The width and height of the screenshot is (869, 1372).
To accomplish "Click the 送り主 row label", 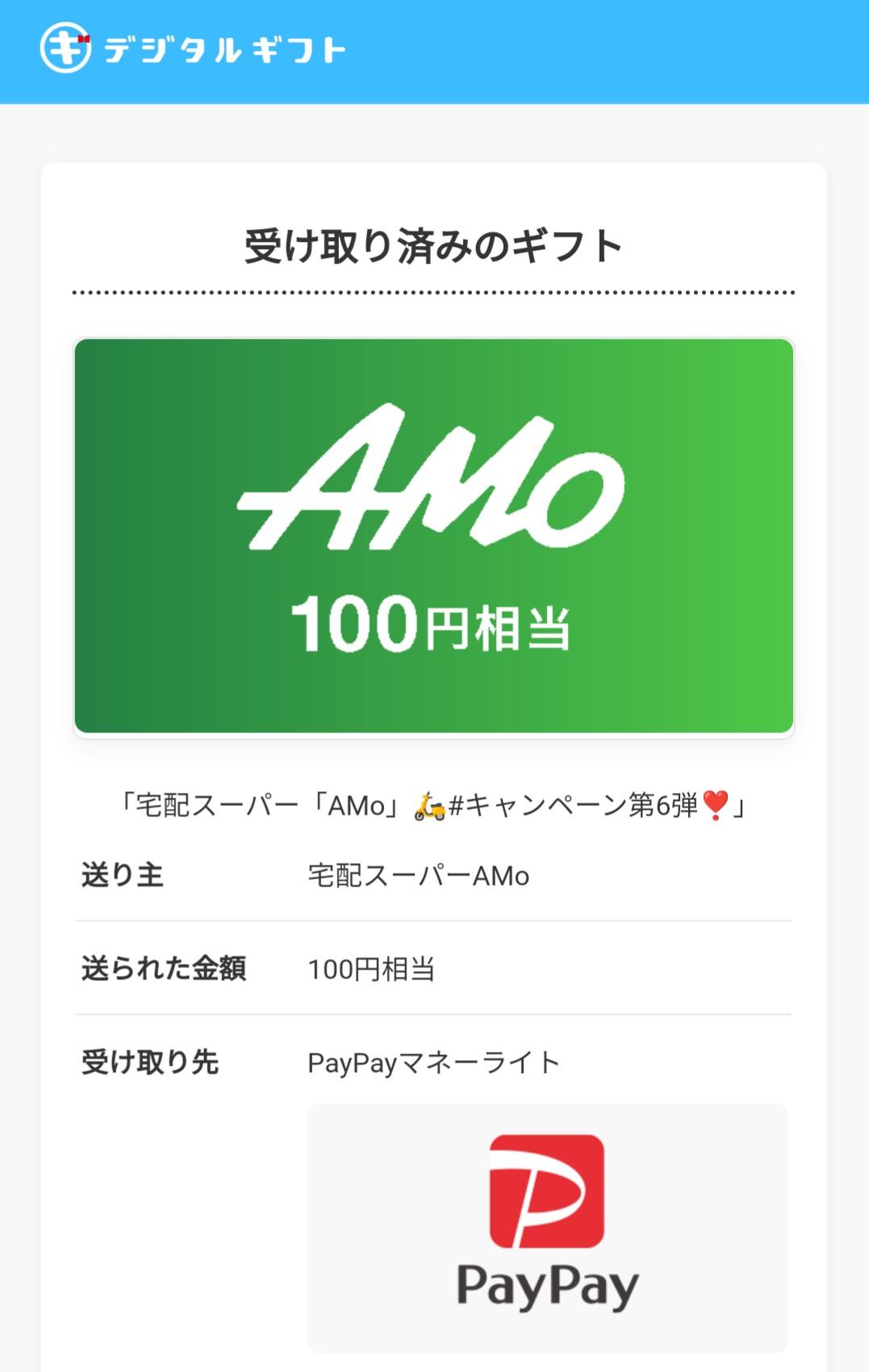I will 123,875.
